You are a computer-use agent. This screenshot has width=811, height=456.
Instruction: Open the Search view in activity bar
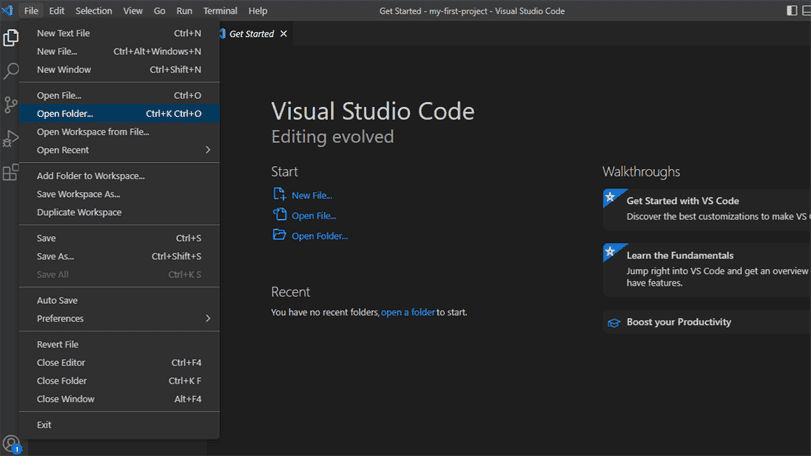tap(10, 71)
